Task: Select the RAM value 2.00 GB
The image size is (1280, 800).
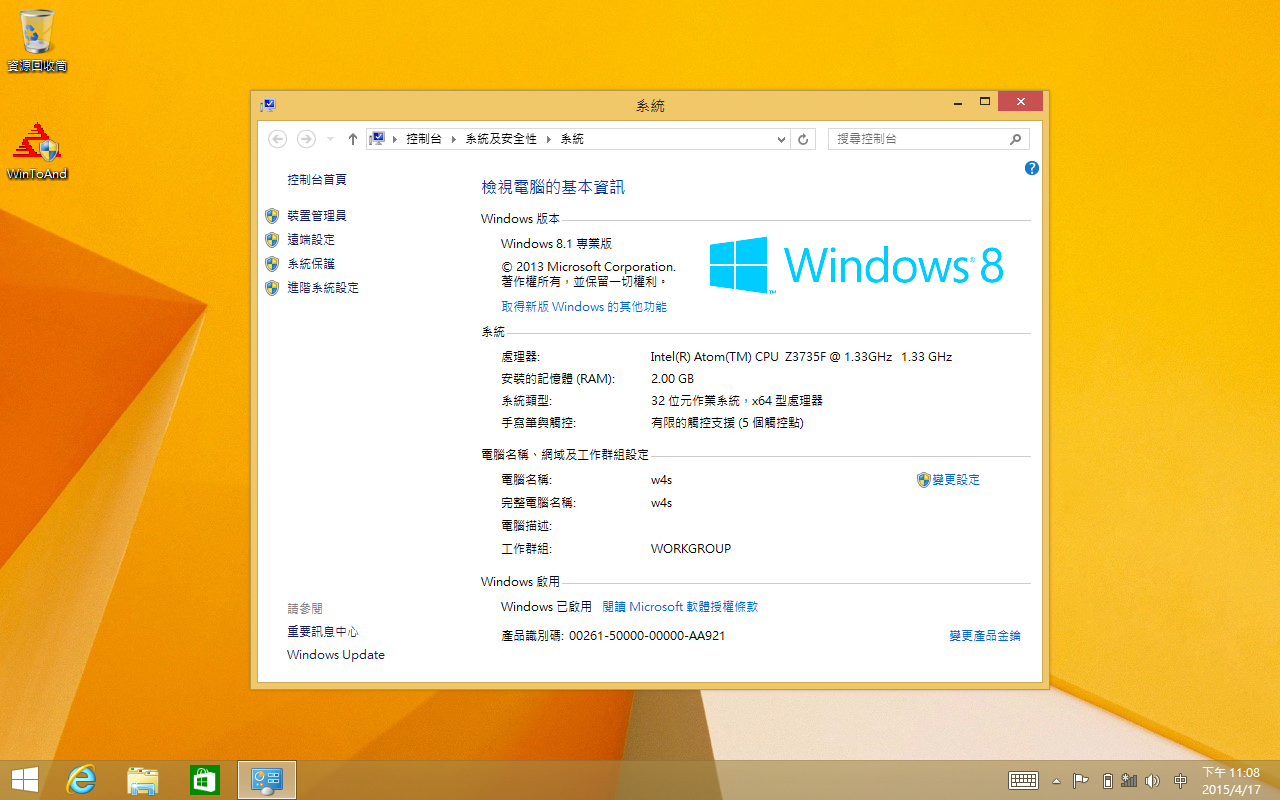Action: 672,379
